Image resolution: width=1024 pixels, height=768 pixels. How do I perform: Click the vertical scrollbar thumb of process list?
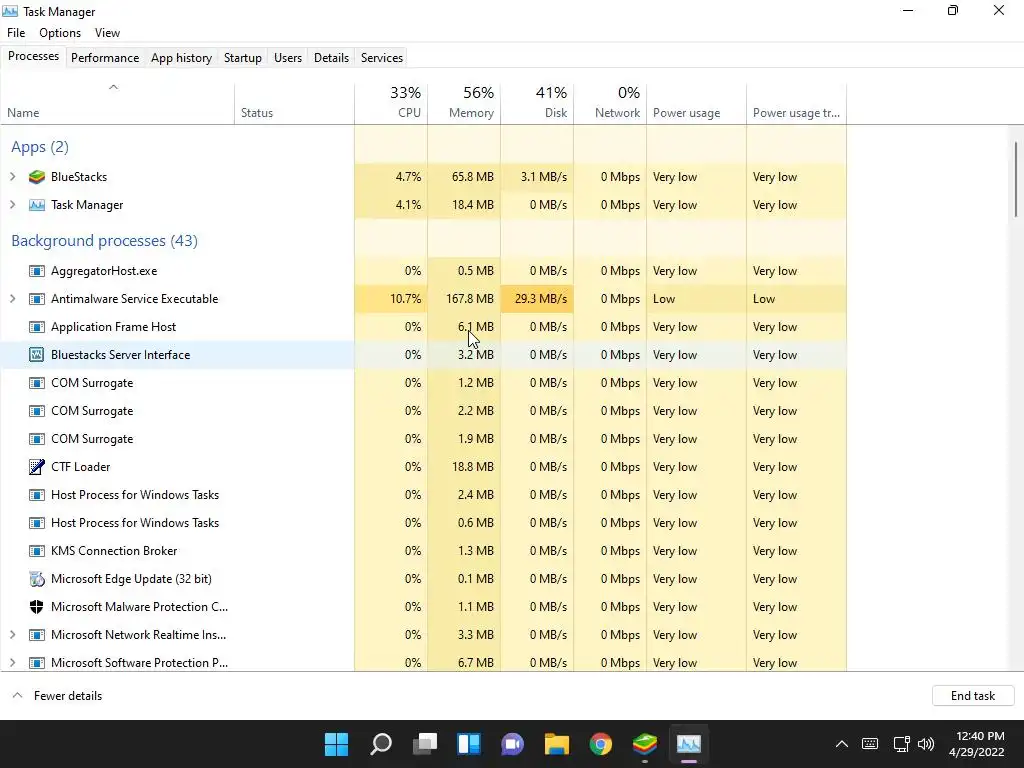(1016, 180)
